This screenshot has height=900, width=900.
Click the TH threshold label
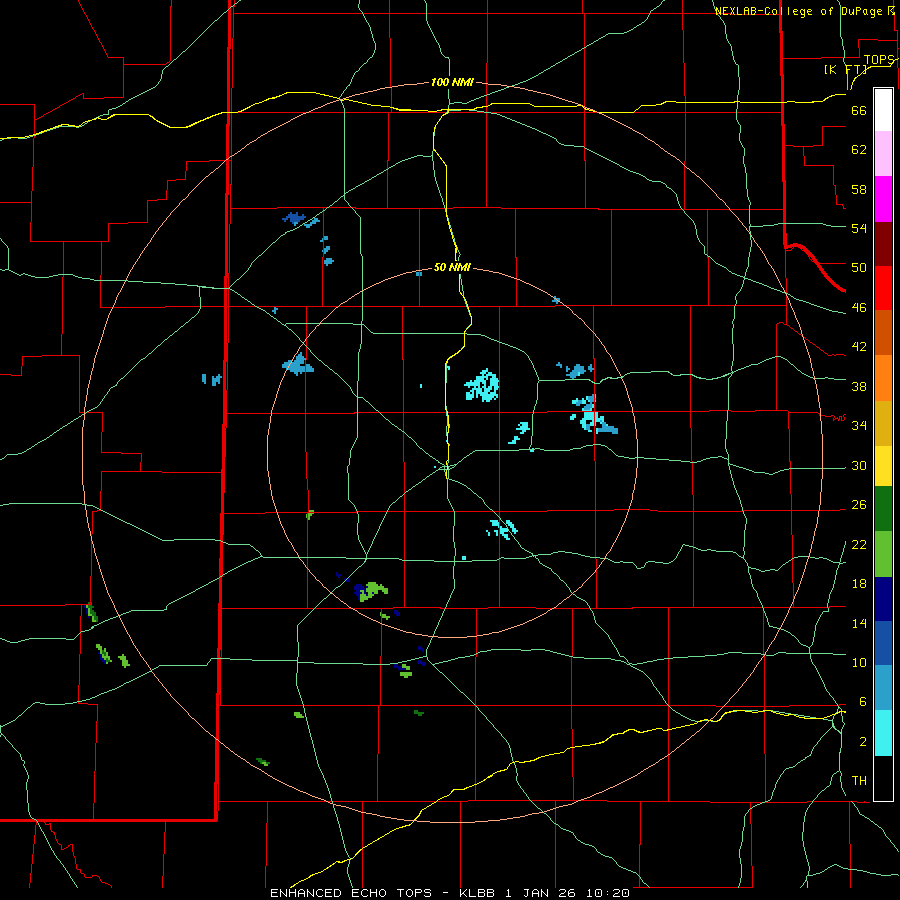click(859, 781)
